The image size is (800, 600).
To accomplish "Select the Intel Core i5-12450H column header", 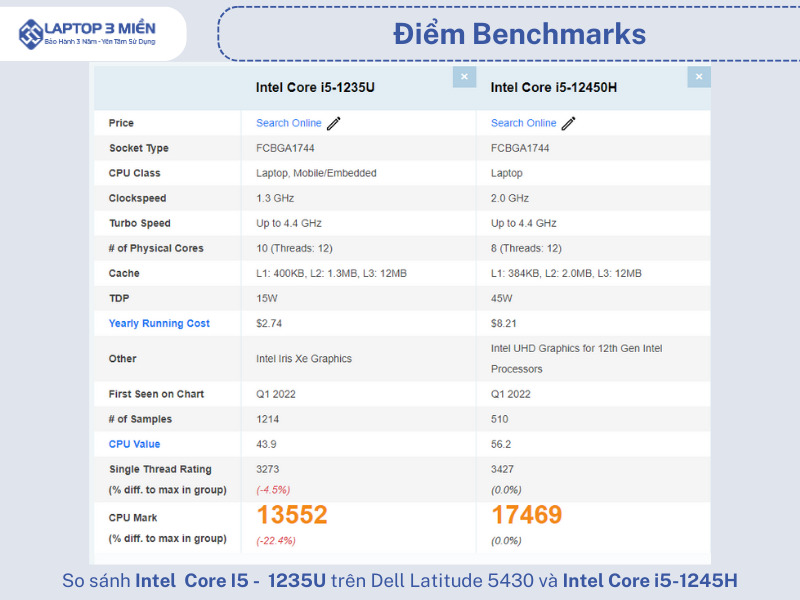I will (553, 88).
